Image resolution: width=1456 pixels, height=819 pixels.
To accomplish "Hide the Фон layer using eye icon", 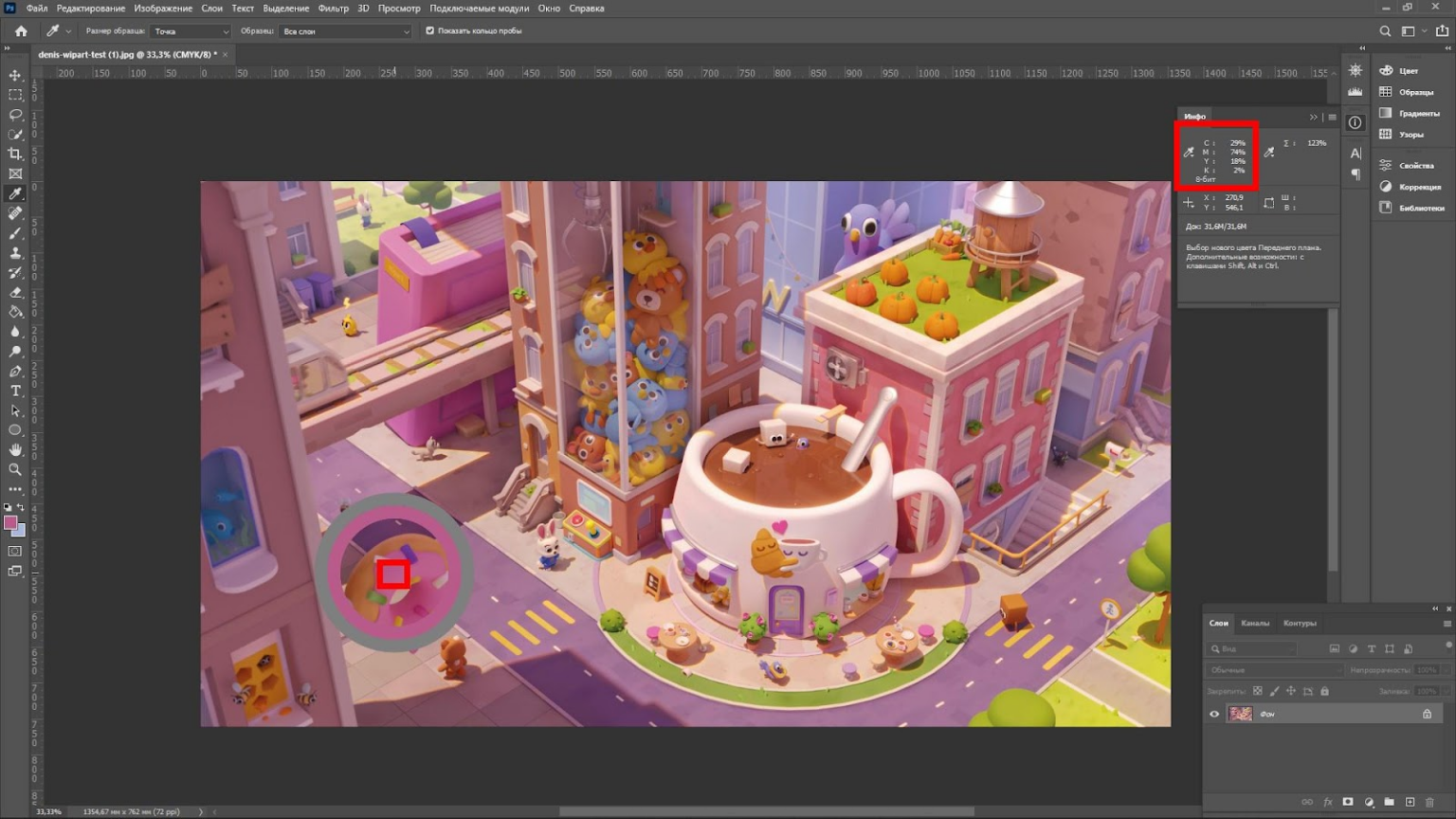I will pyautogui.click(x=1214, y=714).
